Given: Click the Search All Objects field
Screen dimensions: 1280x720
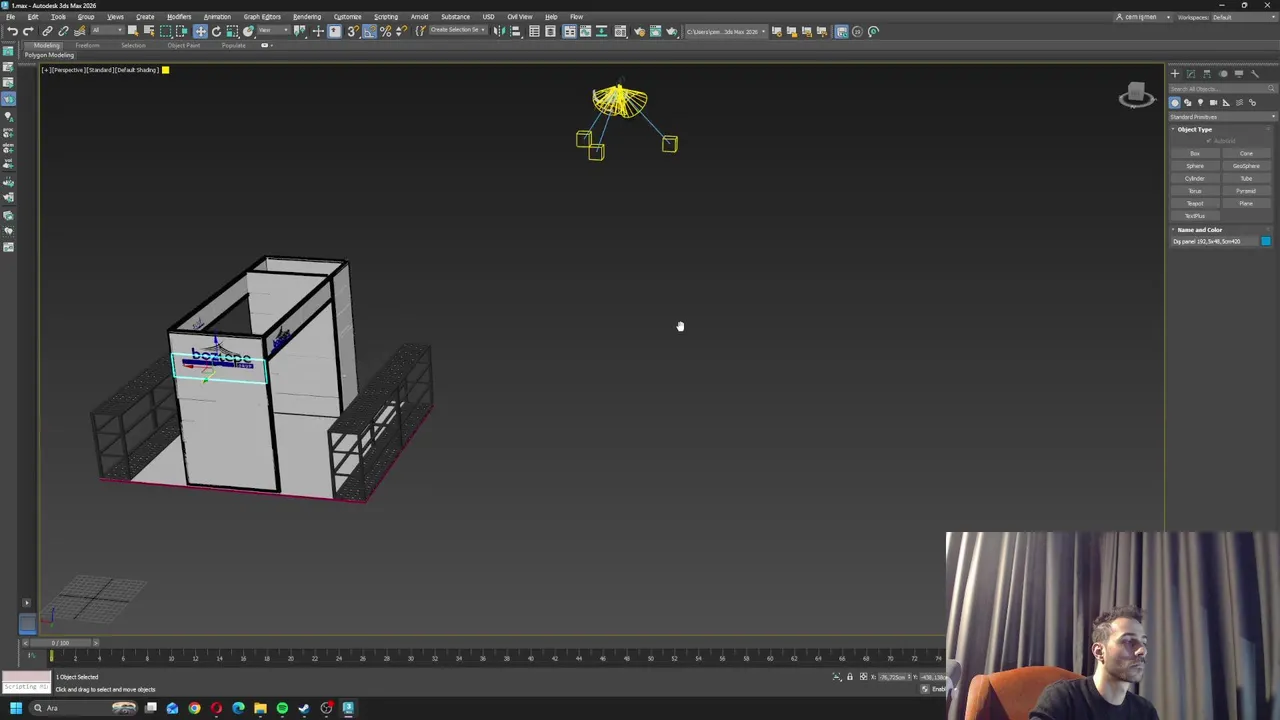Looking at the screenshot, I should point(1222,89).
